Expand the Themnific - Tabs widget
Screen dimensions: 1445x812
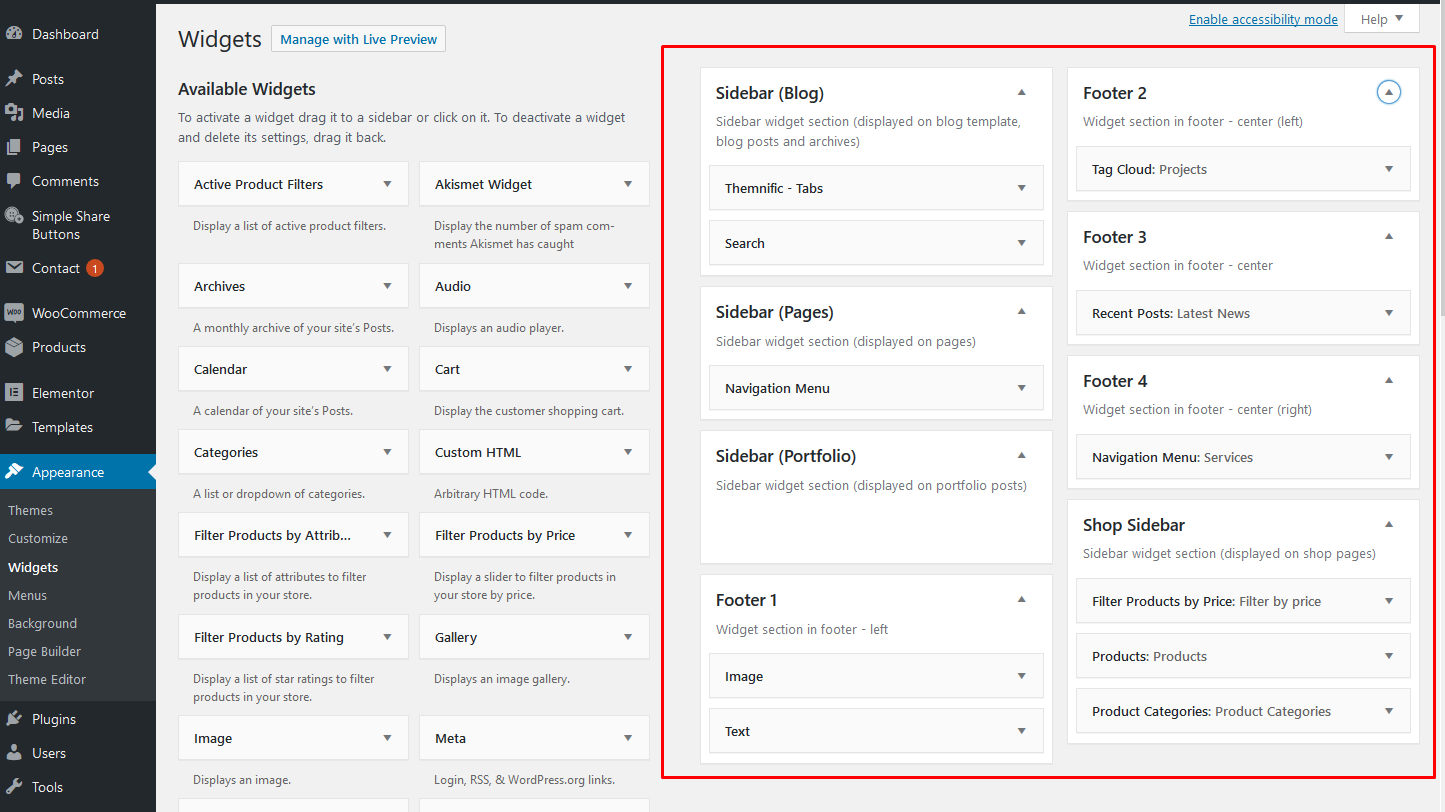coord(1021,188)
